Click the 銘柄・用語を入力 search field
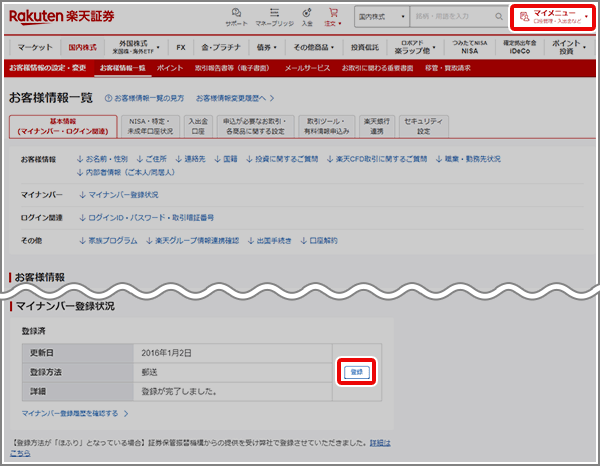Screen dimensions: 600x466 (452, 16)
